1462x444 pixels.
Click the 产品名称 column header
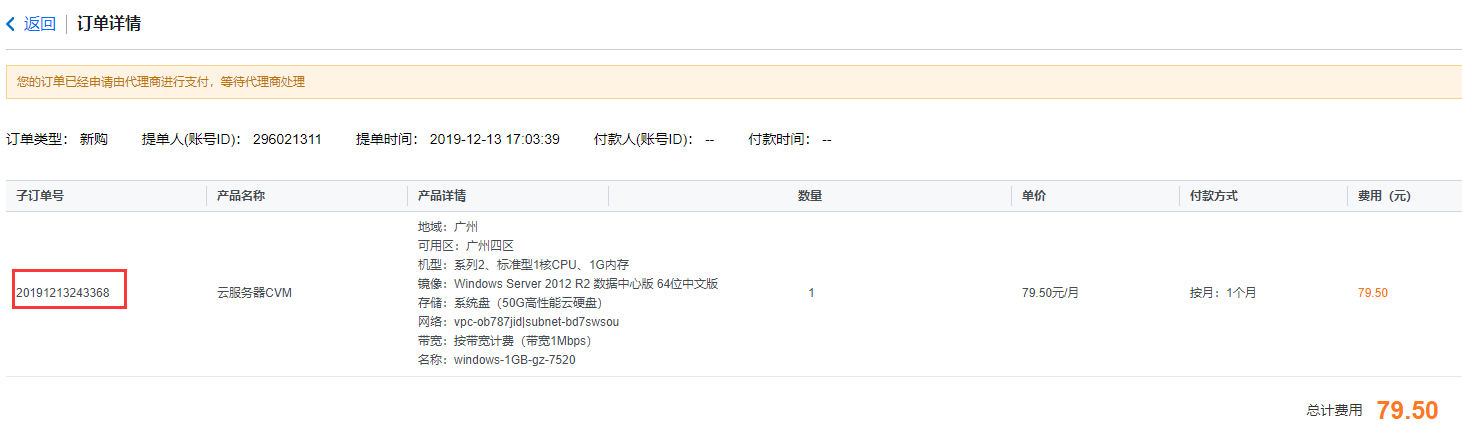(x=241, y=196)
